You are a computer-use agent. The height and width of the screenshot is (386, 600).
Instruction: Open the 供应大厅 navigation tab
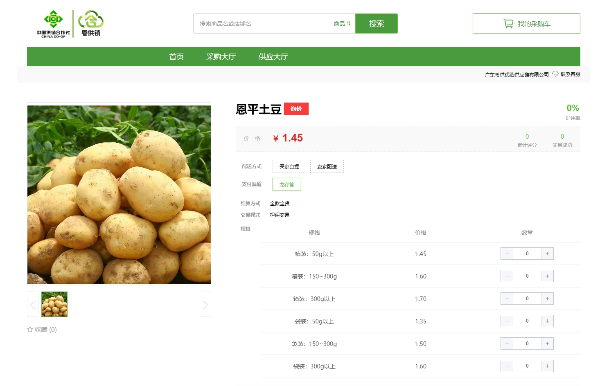[x=273, y=57]
